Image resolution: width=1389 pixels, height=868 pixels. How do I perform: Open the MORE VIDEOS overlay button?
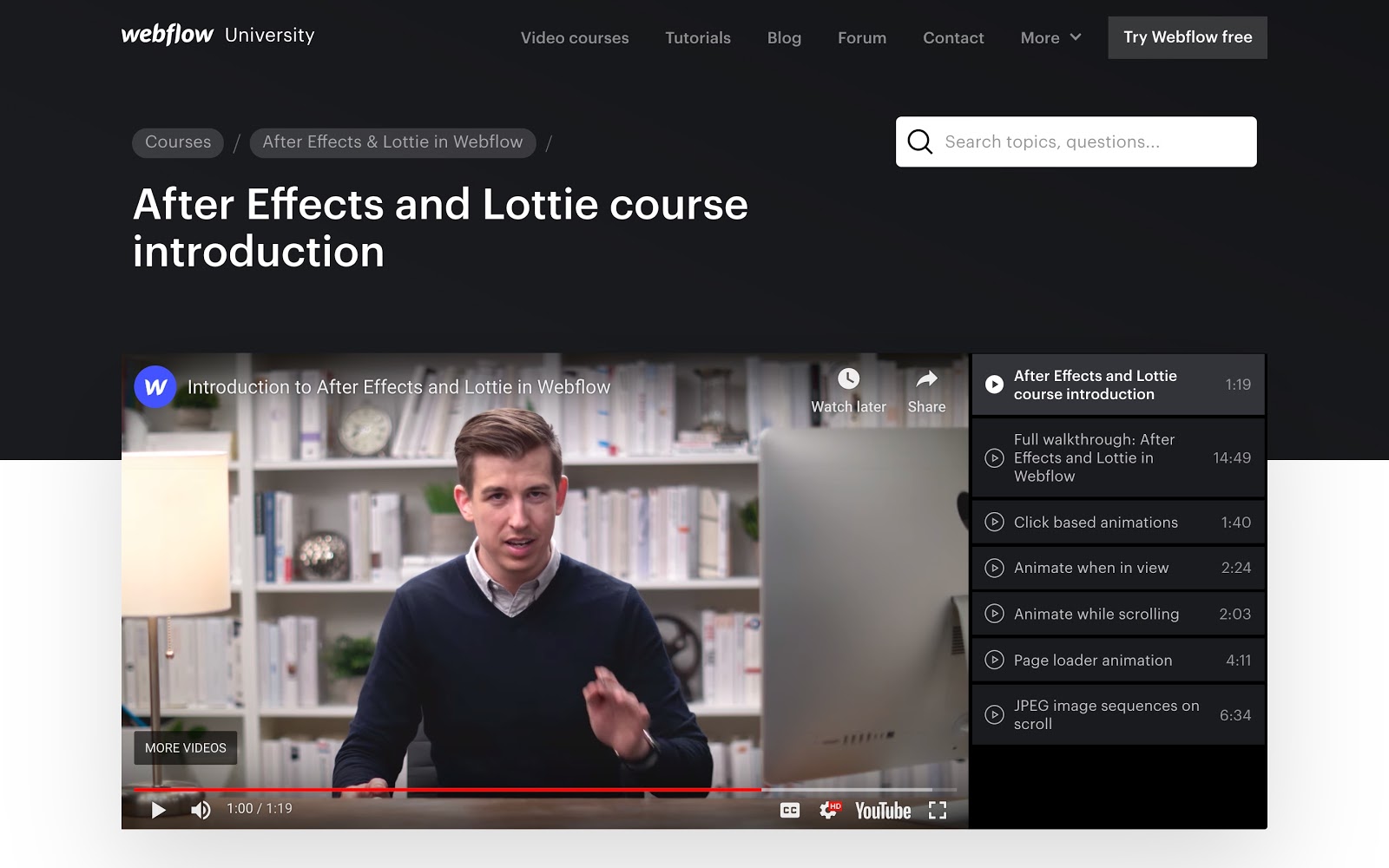coord(185,747)
